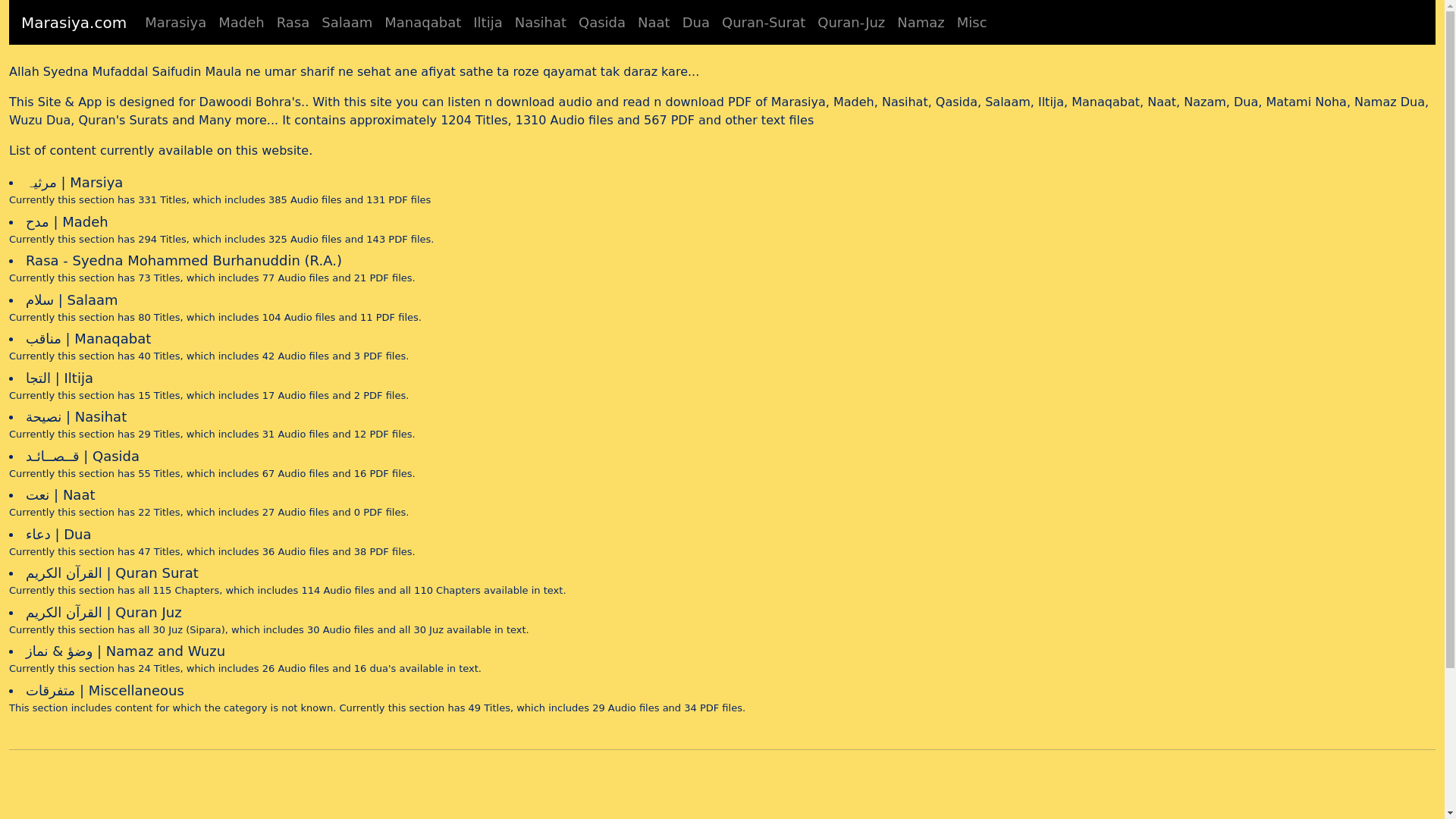
Task: Choose Manaqabat in the navbar
Action: [422, 23]
